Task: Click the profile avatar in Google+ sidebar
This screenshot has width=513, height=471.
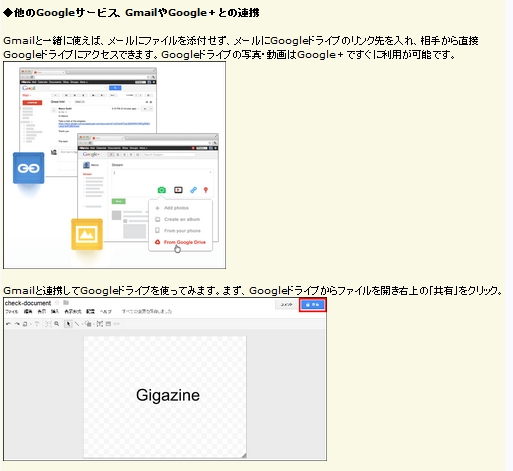Action: point(86,165)
